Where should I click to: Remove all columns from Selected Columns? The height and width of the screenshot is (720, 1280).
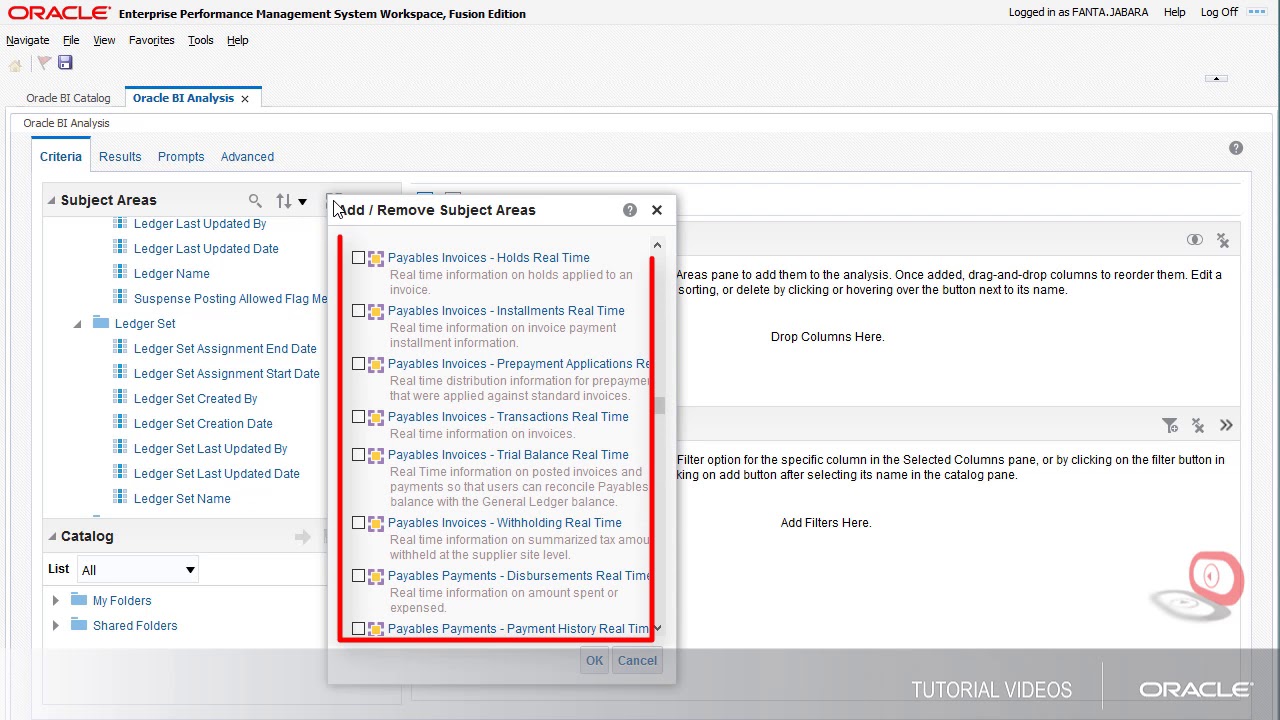1223,240
